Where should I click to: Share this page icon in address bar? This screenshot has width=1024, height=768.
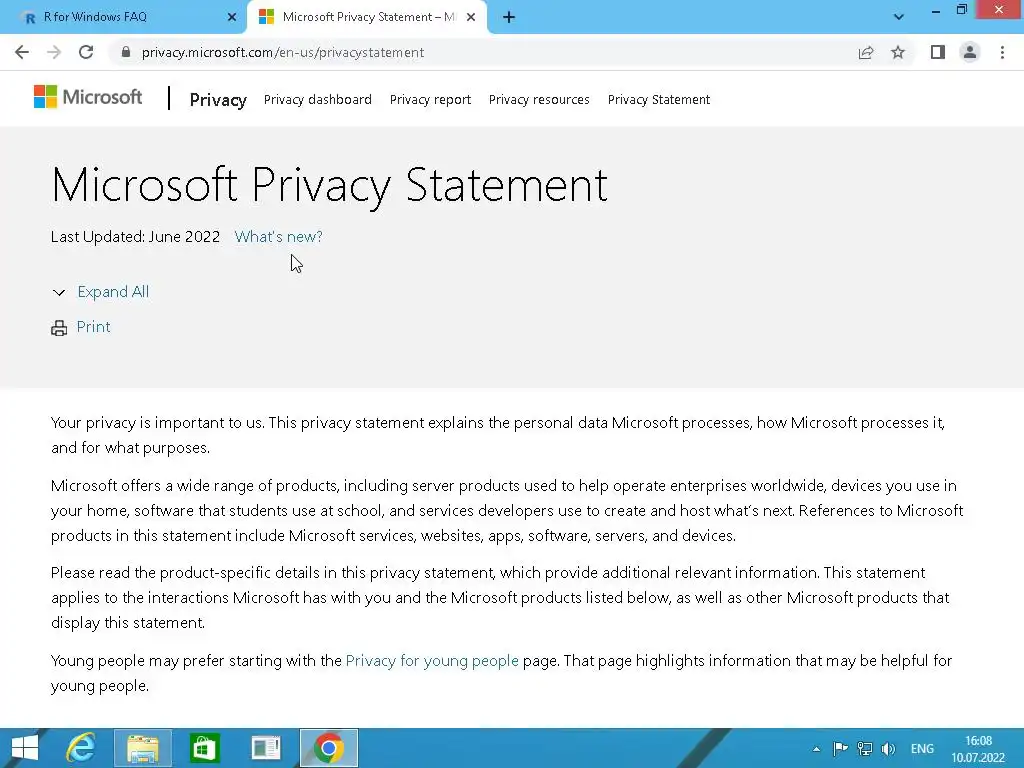pyautogui.click(x=866, y=52)
